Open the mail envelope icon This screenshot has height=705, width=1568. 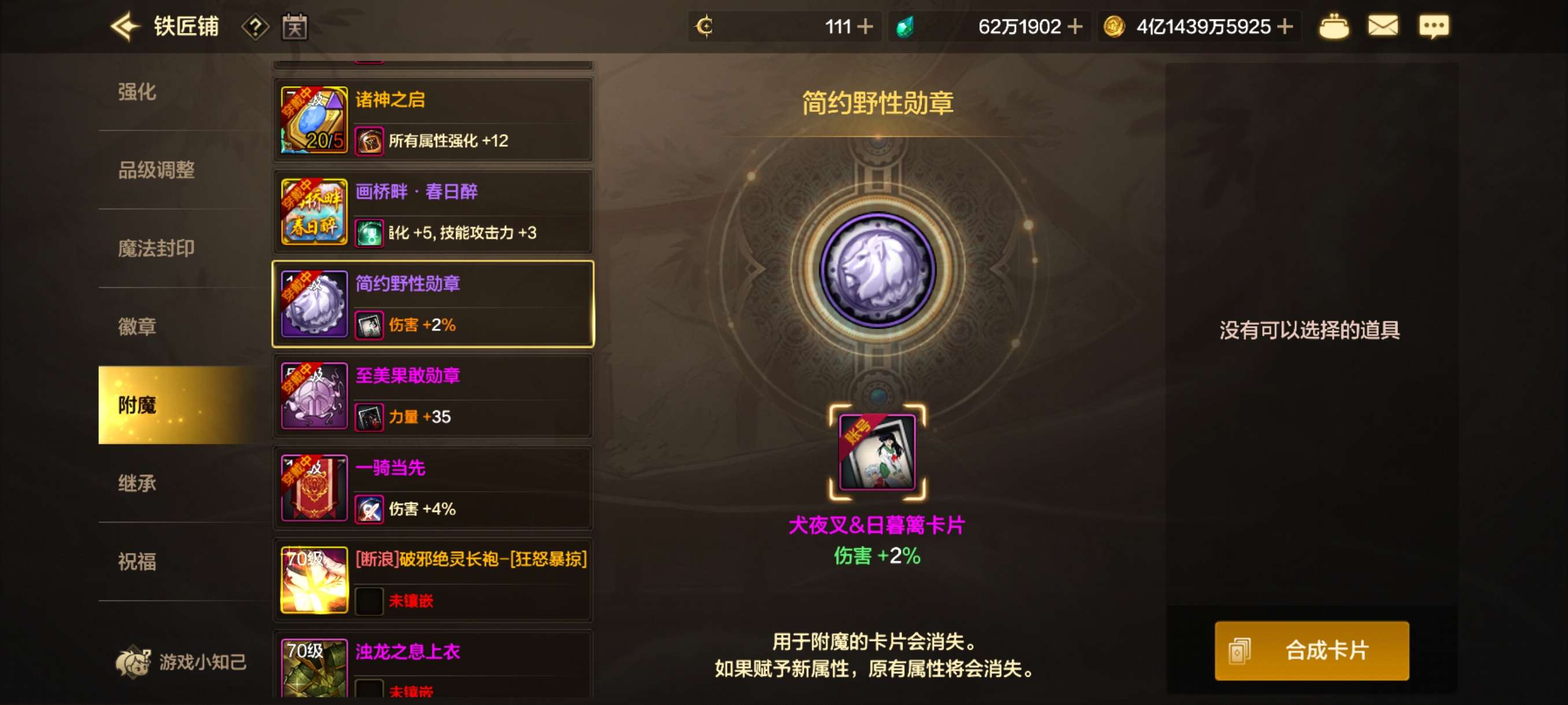point(1382,26)
